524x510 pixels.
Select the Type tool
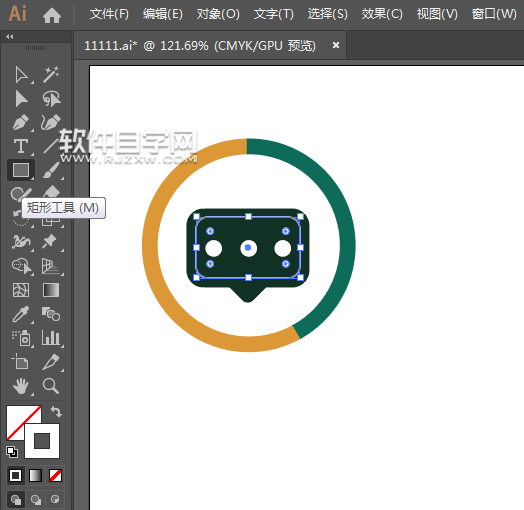tap(21, 146)
